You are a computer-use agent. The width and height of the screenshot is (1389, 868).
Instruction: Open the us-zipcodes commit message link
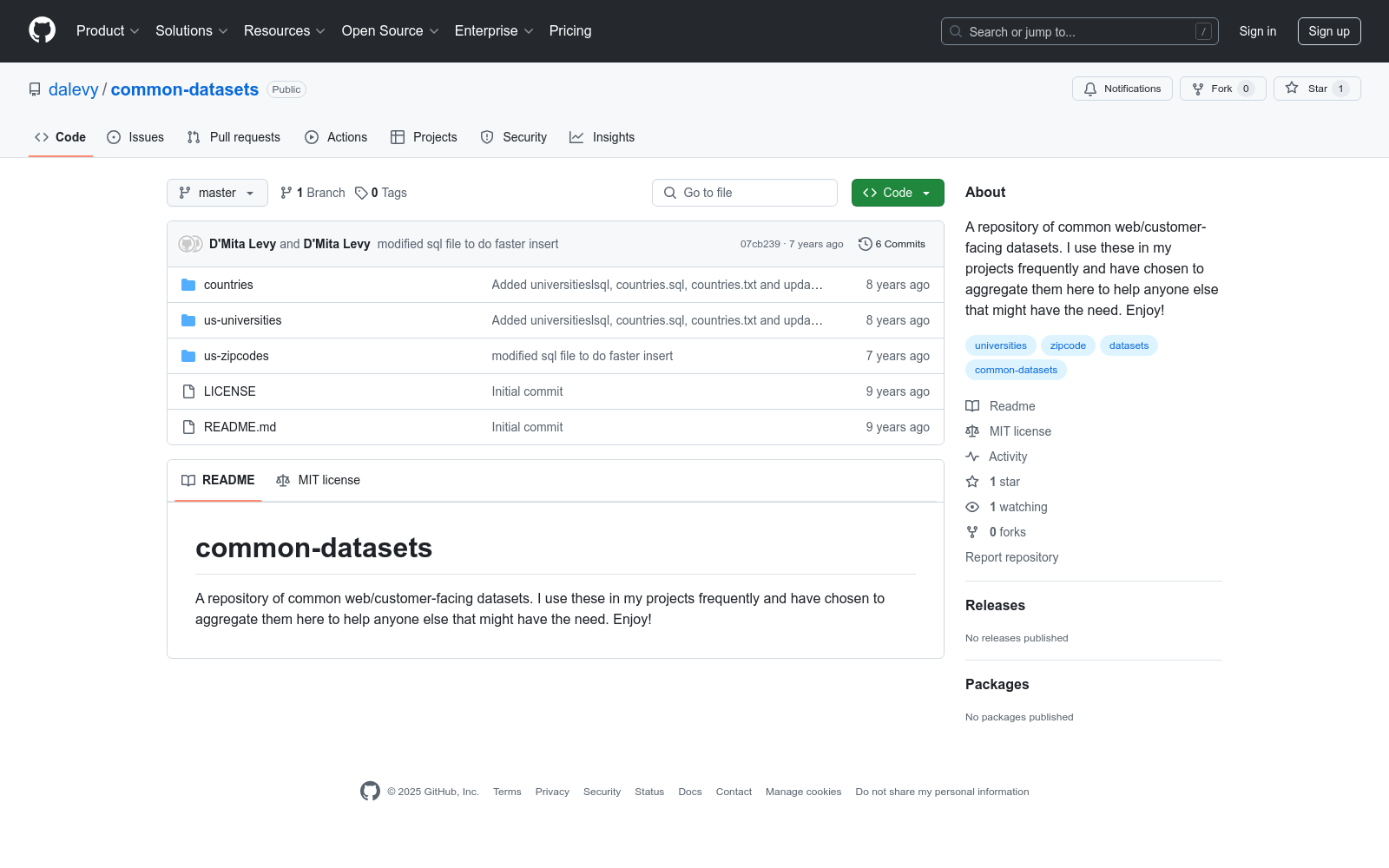(x=583, y=356)
